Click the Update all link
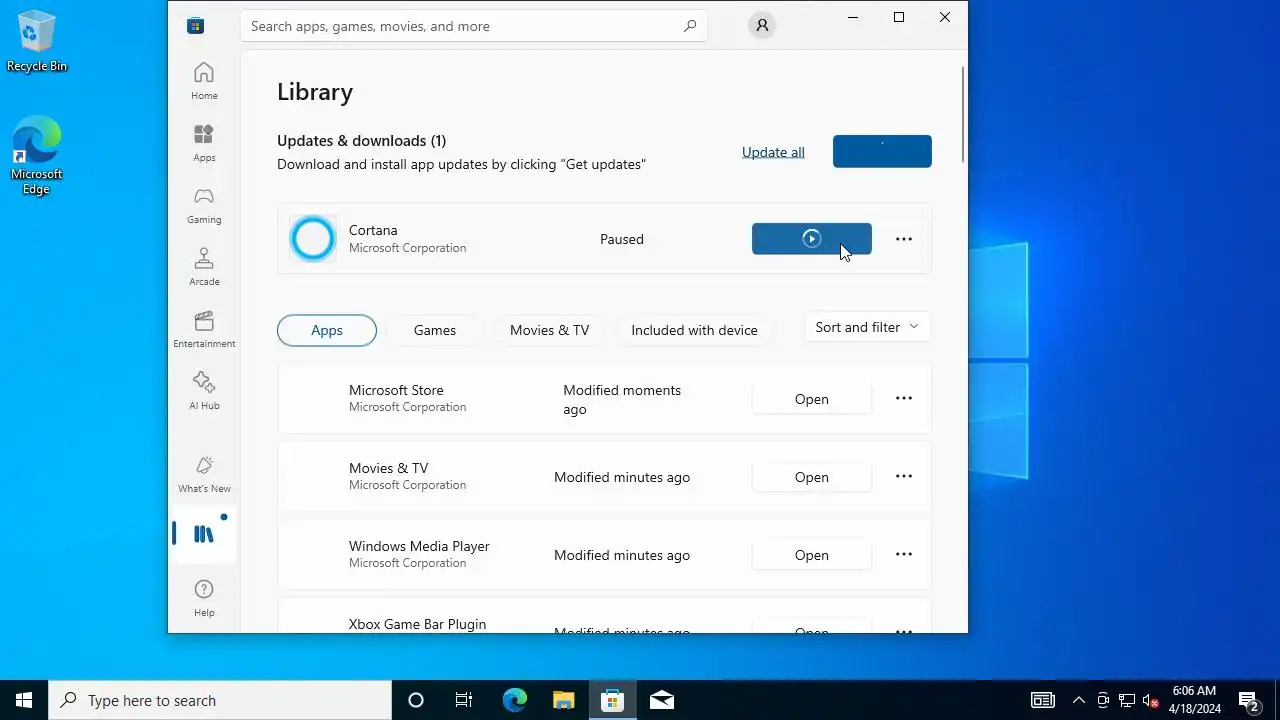This screenshot has height=720, width=1280. tap(773, 152)
